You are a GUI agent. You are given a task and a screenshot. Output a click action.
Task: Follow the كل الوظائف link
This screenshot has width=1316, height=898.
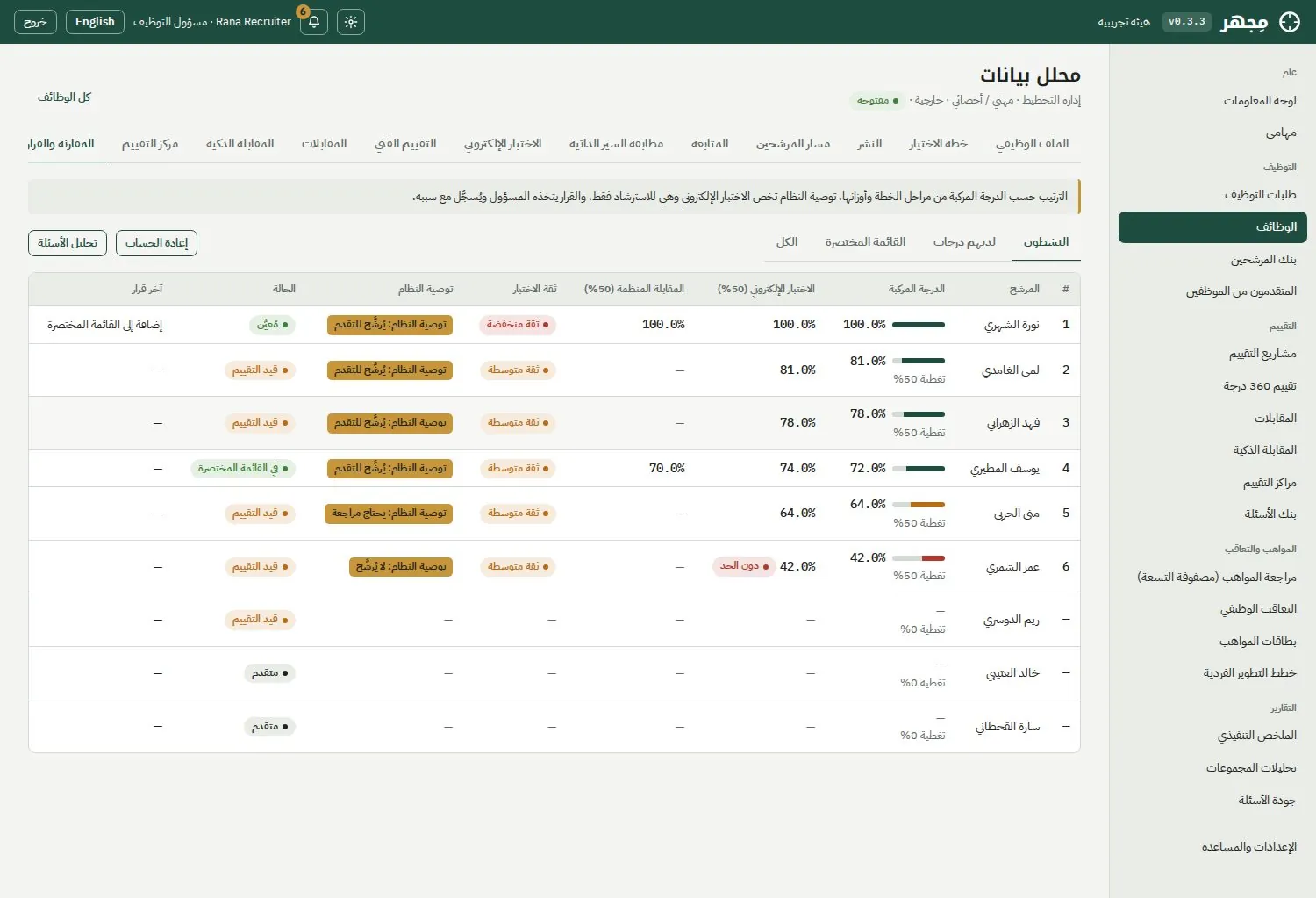(64, 97)
